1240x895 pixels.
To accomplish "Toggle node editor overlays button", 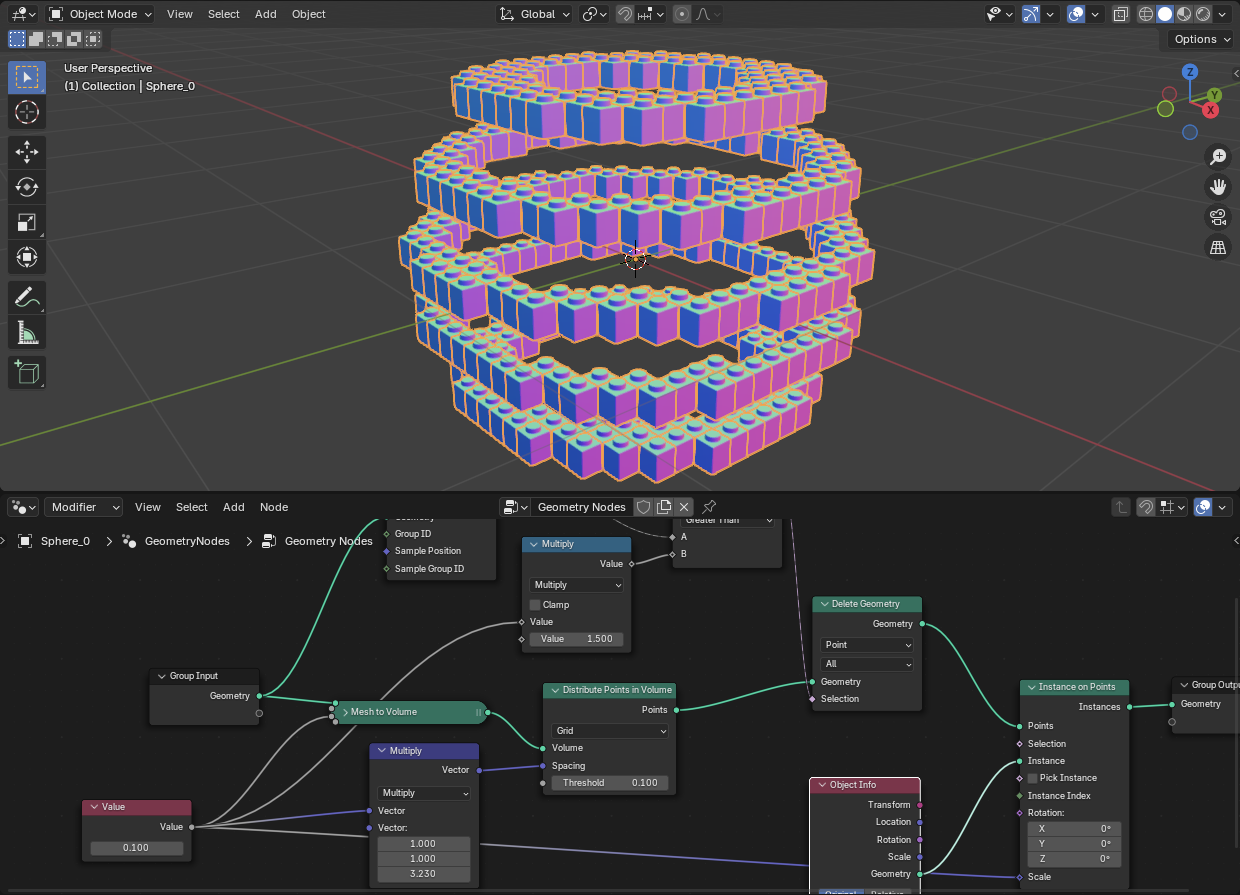I will (1203, 507).
